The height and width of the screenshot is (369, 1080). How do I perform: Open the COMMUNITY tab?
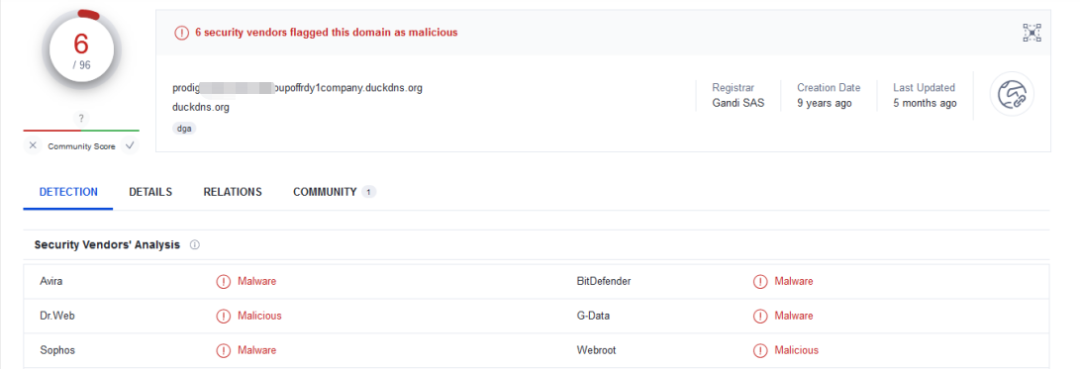334,192
